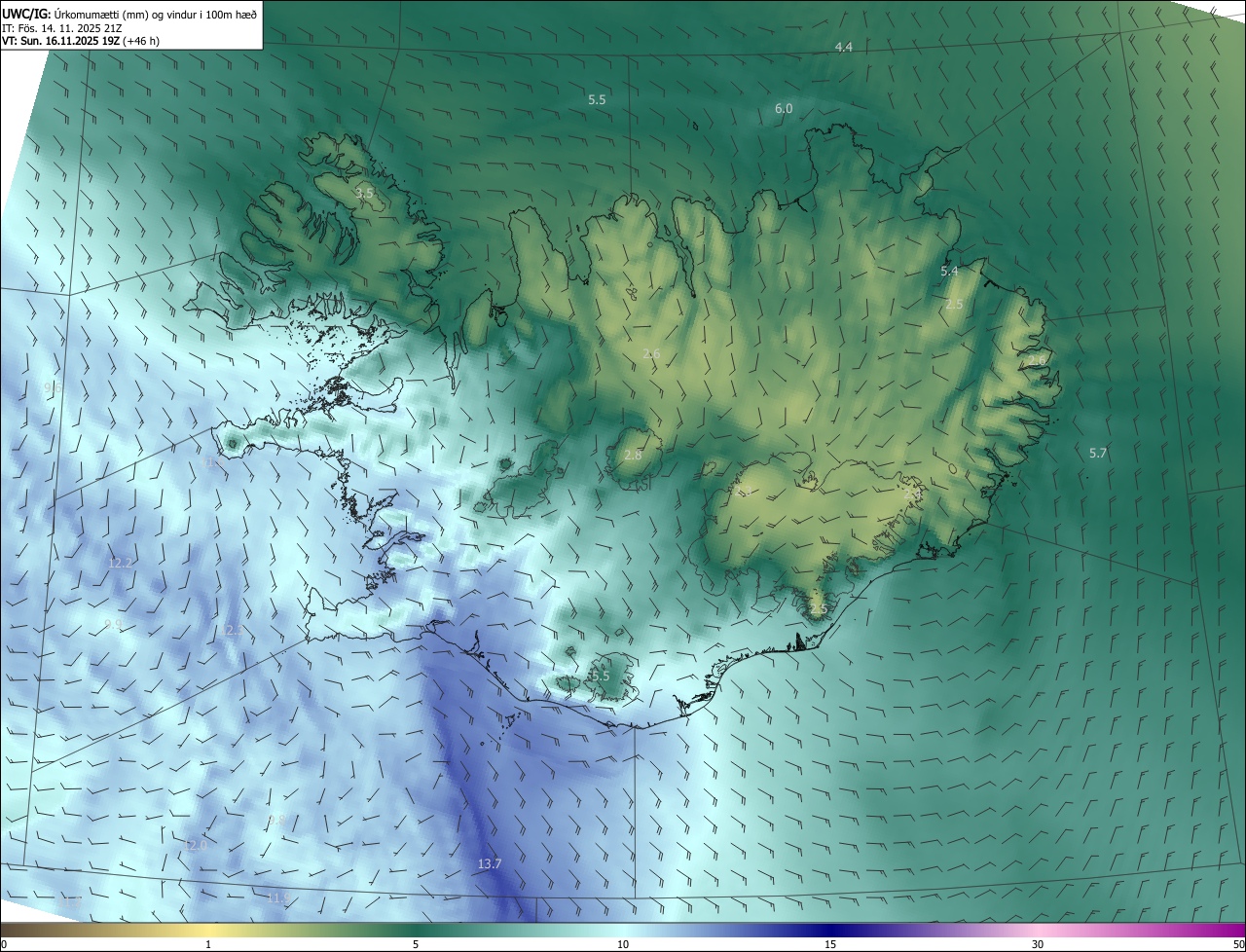The width and height of the screenshot is (1246, 952).
Task: Click the title text "Úrkomumætti (mm) og vindur í 100m hæð"
Action: click(x=157, y=14)
